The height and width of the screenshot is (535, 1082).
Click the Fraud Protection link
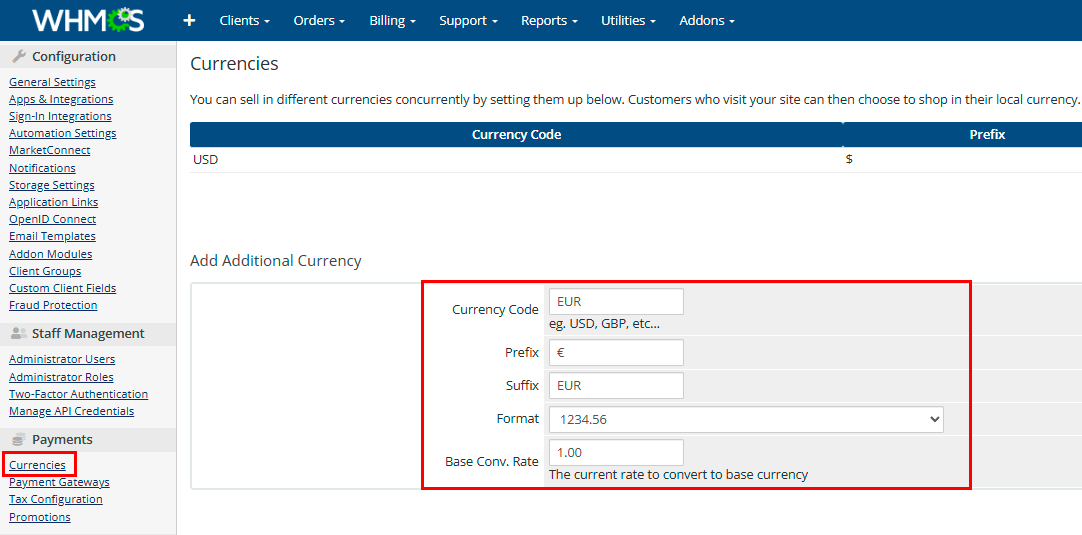(53, 305)
